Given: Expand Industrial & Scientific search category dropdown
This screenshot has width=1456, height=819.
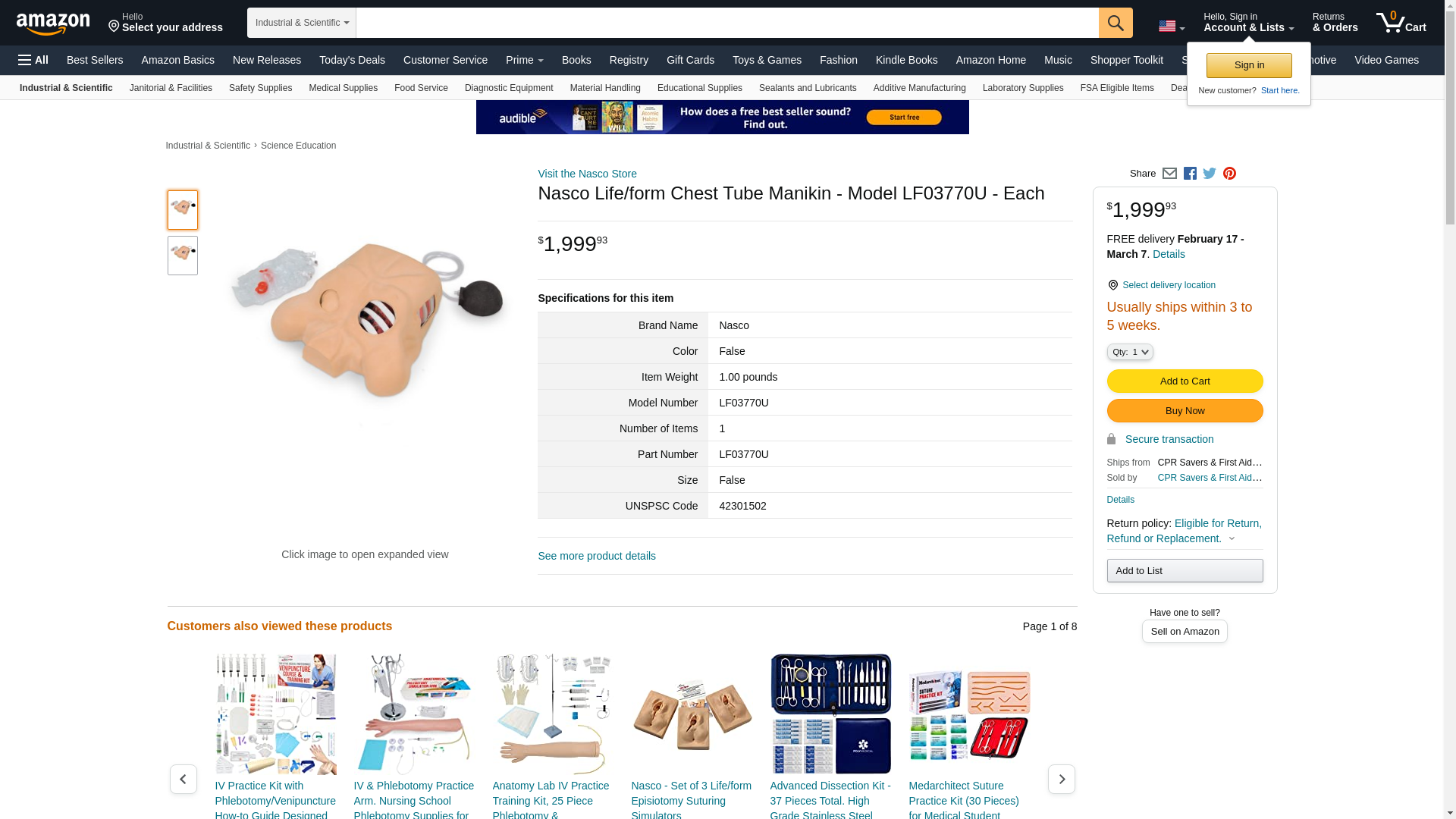Looking at the screenshot, I should (x=301, y=23).
